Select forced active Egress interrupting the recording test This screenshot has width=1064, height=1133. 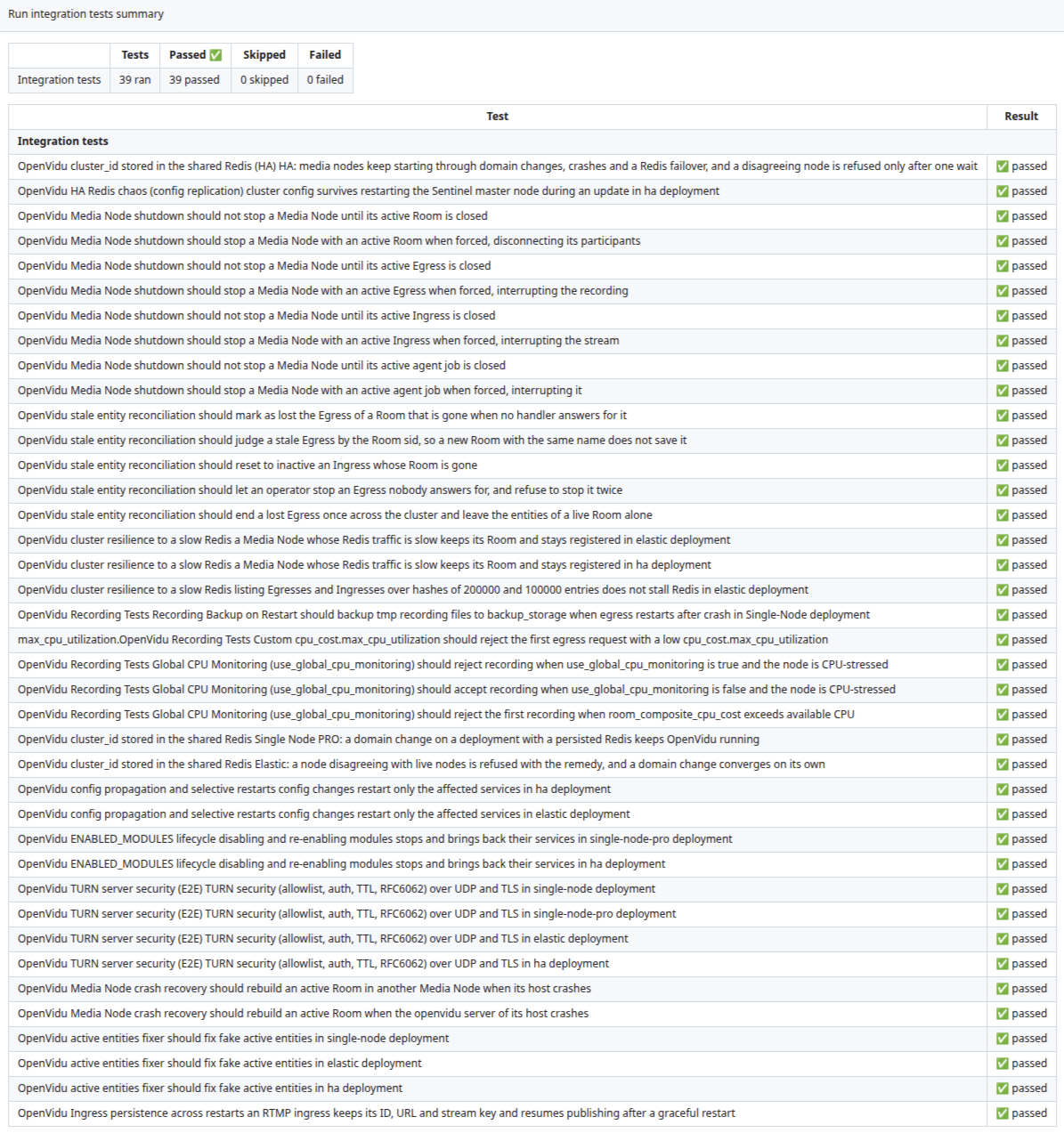[x=323, y=291]
